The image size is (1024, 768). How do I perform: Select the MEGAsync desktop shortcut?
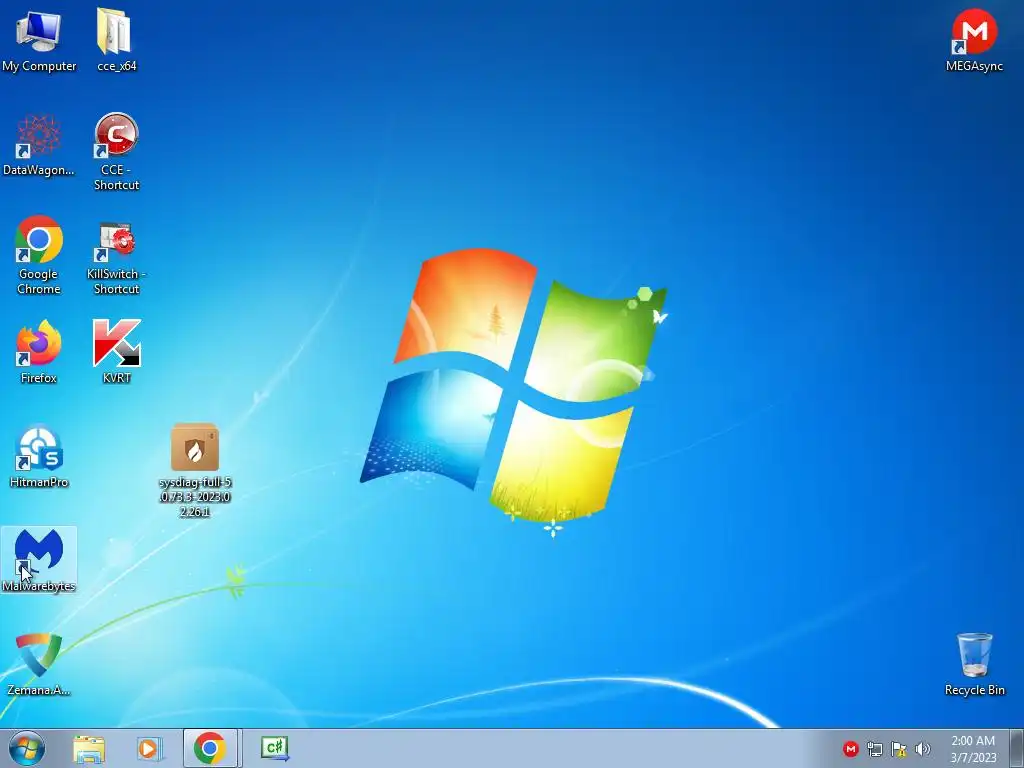pyautogui.click(x=974, y=39)
